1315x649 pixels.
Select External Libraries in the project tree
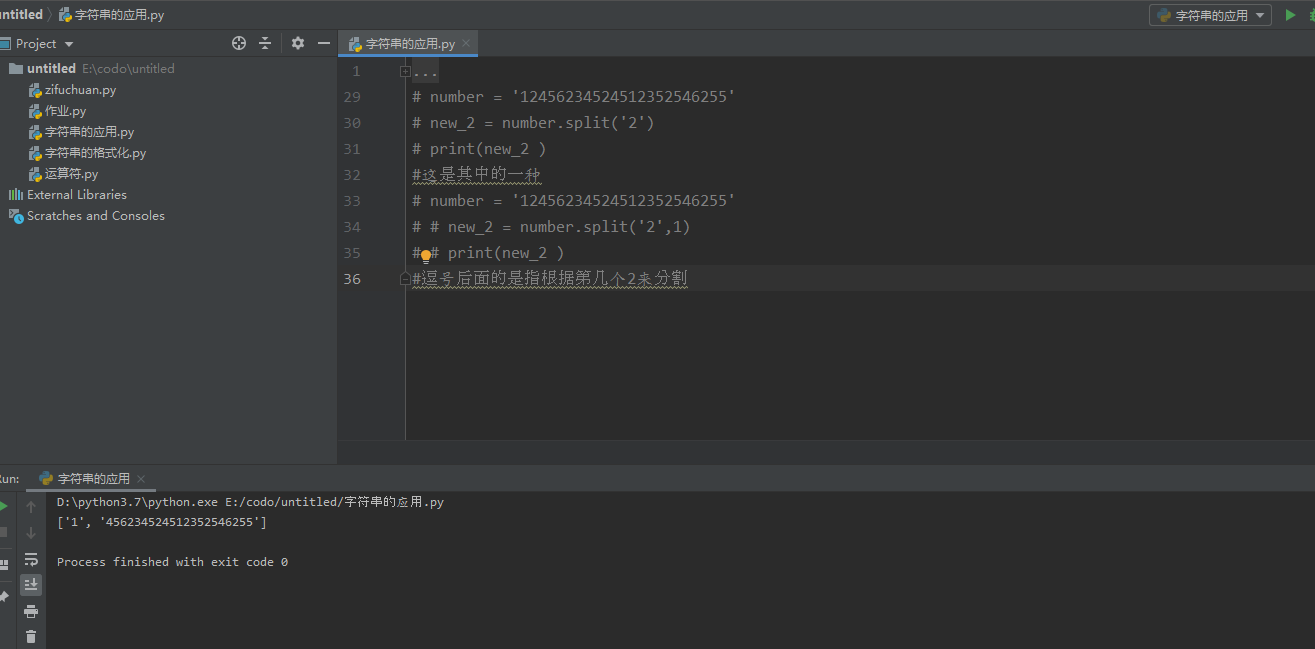coord(76,195)
